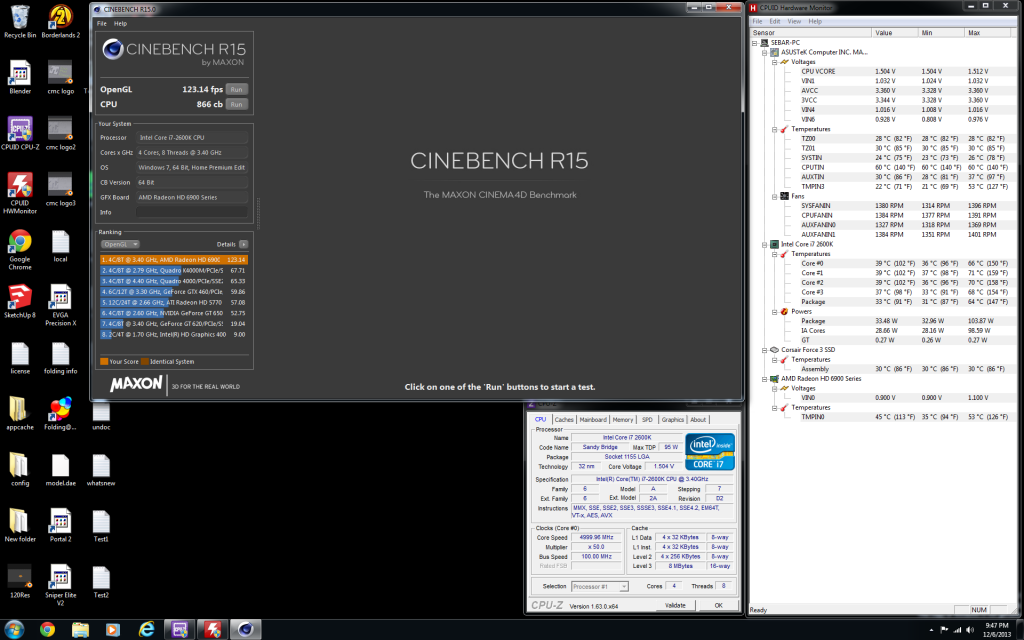Open the 120Res desktop icon
The height and width of the screenshot is (640, 1024).
coord(20,581)
